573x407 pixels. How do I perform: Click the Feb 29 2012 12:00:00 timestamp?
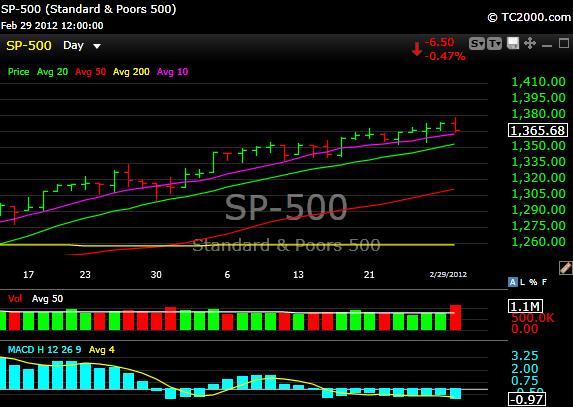[52, 26]
